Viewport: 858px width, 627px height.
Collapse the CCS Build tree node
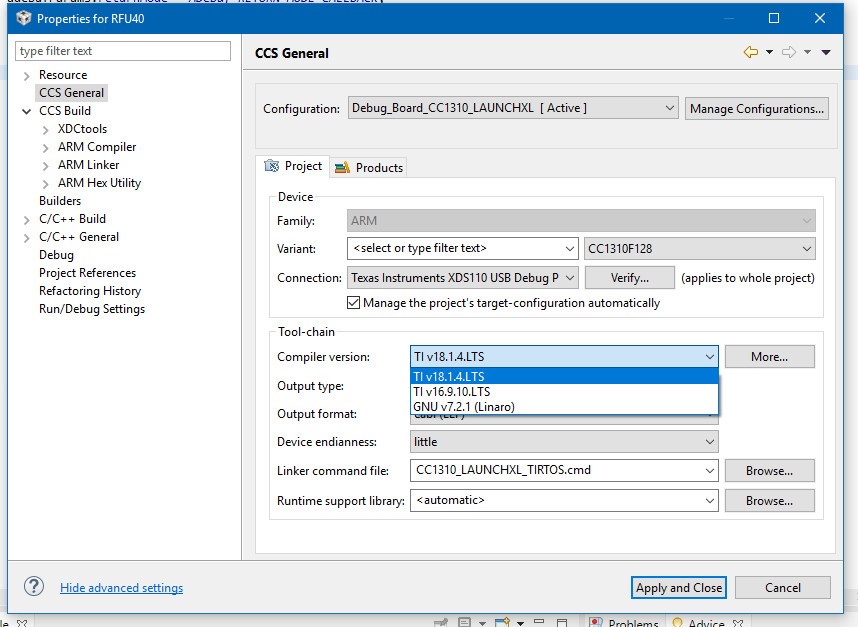tap(27, 111)
